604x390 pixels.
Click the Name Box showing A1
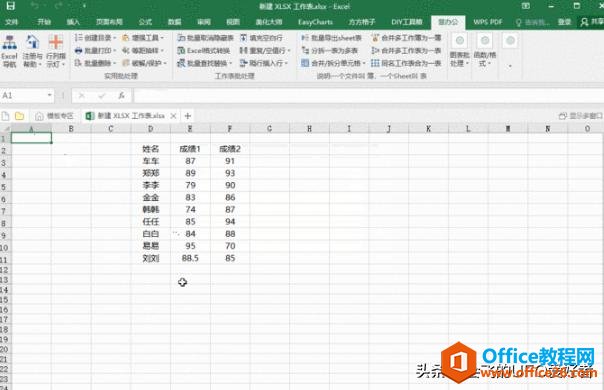(23, 95)
